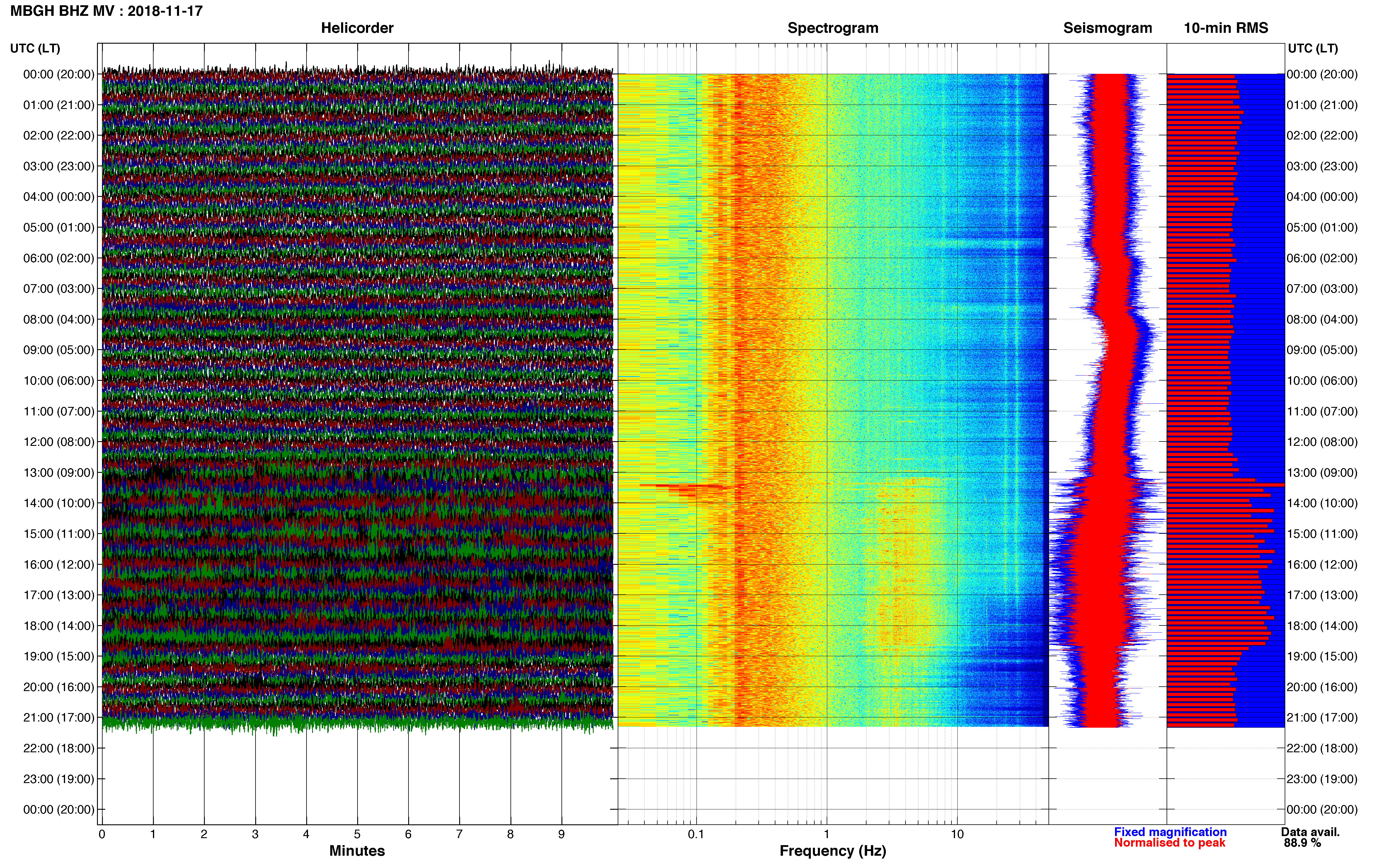1389x868 pixels.
Task: Select the '1' tick on the Frequency axis
Action: pos(827,834)
